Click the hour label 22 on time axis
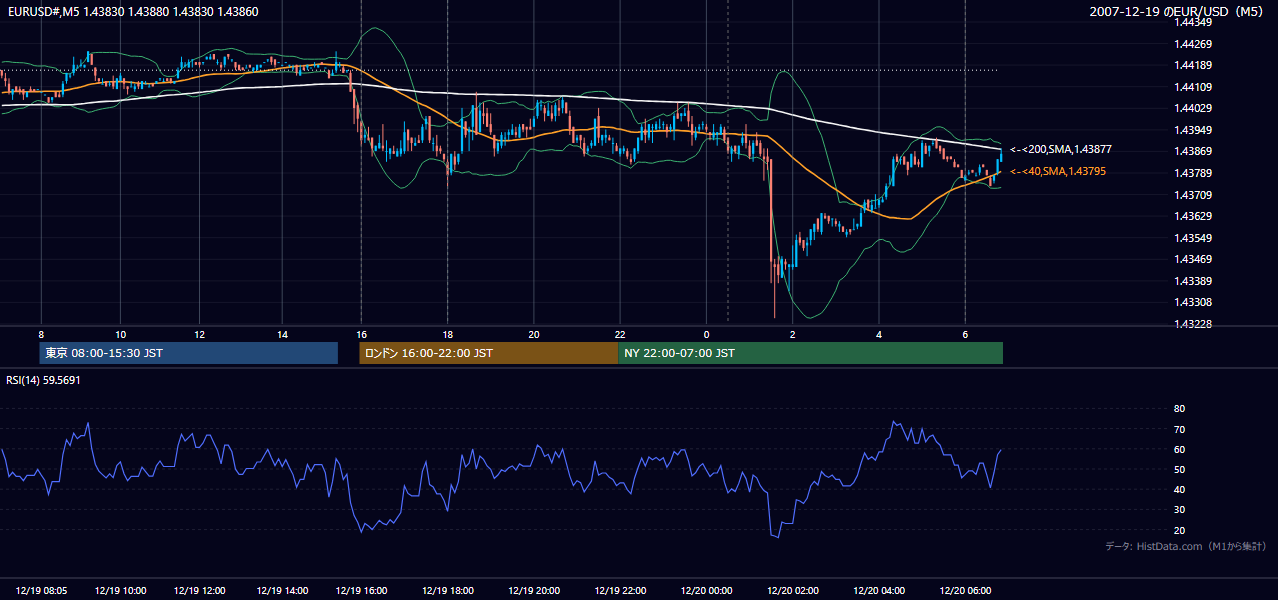Image resolution: width=1278 pixels, height=600 pixels. (620, 334)
